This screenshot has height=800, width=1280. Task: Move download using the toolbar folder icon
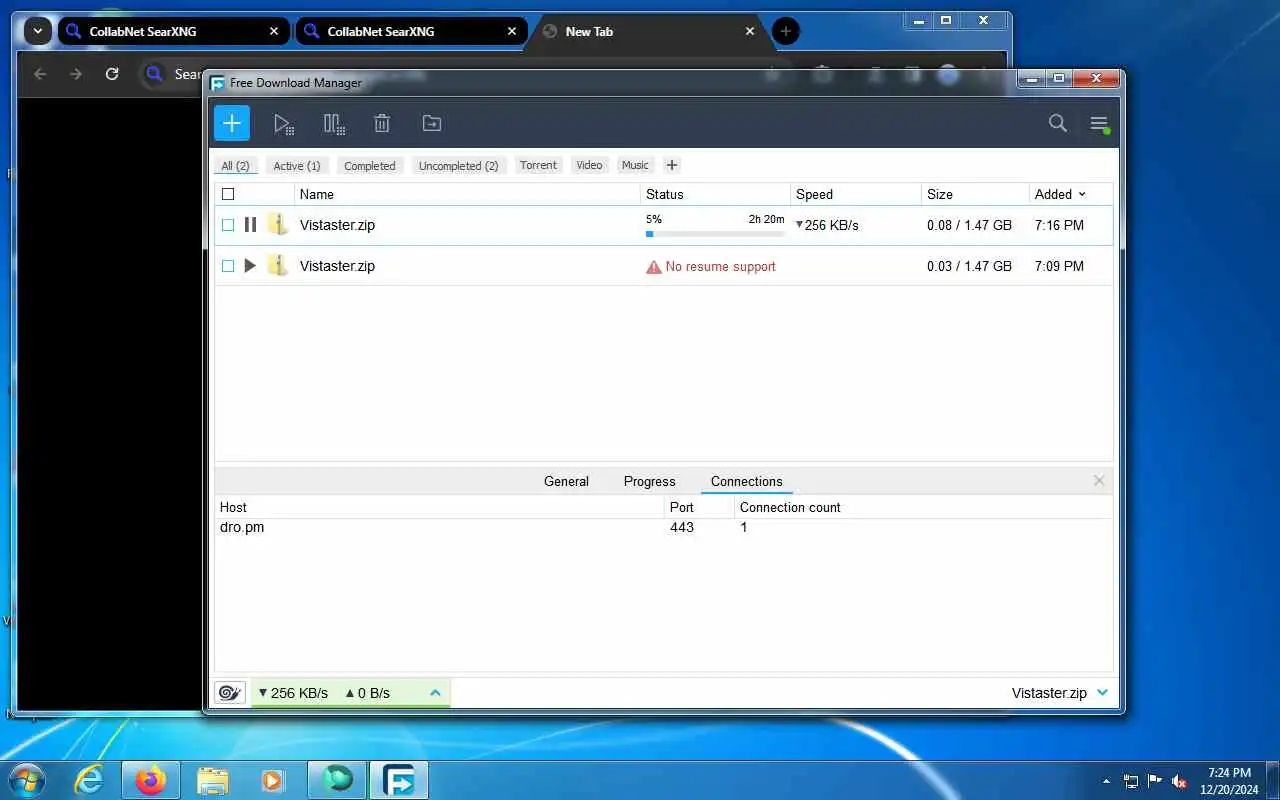tap(432, 124)
